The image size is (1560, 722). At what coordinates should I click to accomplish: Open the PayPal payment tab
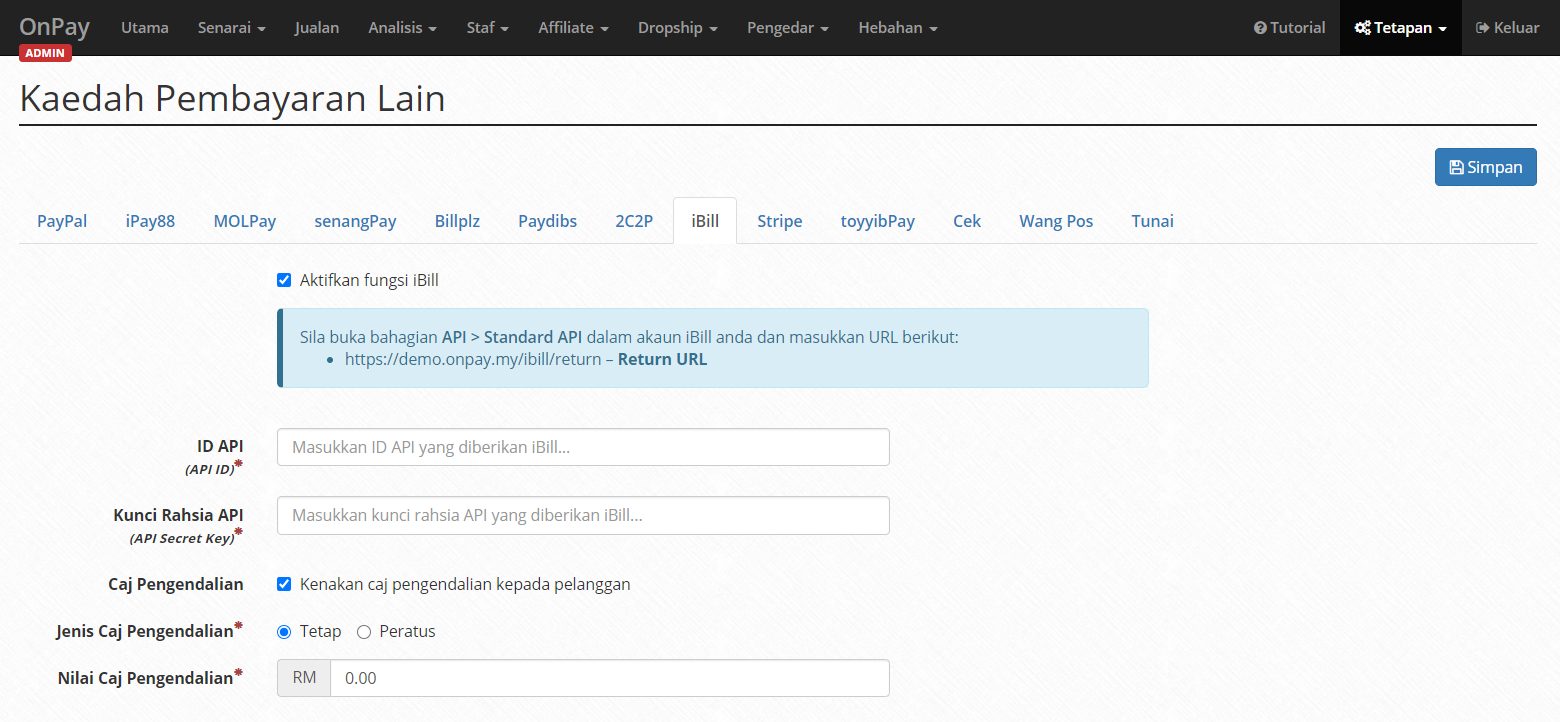tap(61, 220)
